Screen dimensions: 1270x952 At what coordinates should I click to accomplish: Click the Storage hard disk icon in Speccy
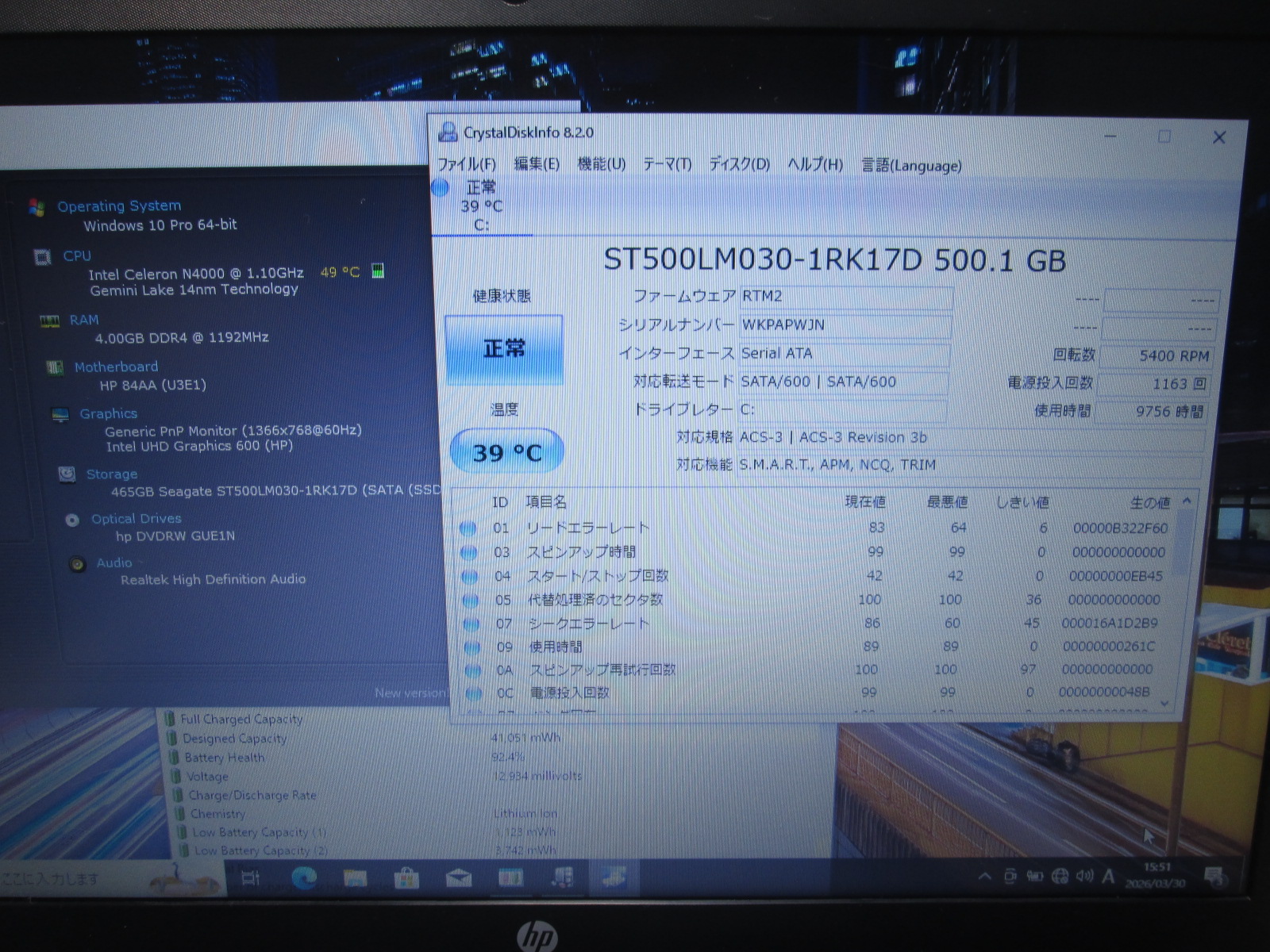[67, 474]
